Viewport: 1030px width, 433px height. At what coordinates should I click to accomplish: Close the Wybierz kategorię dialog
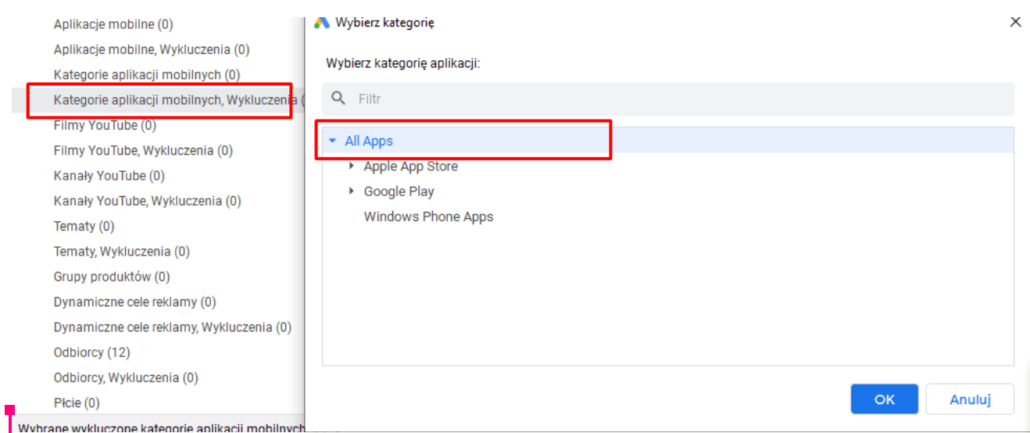click(1015, 22)
